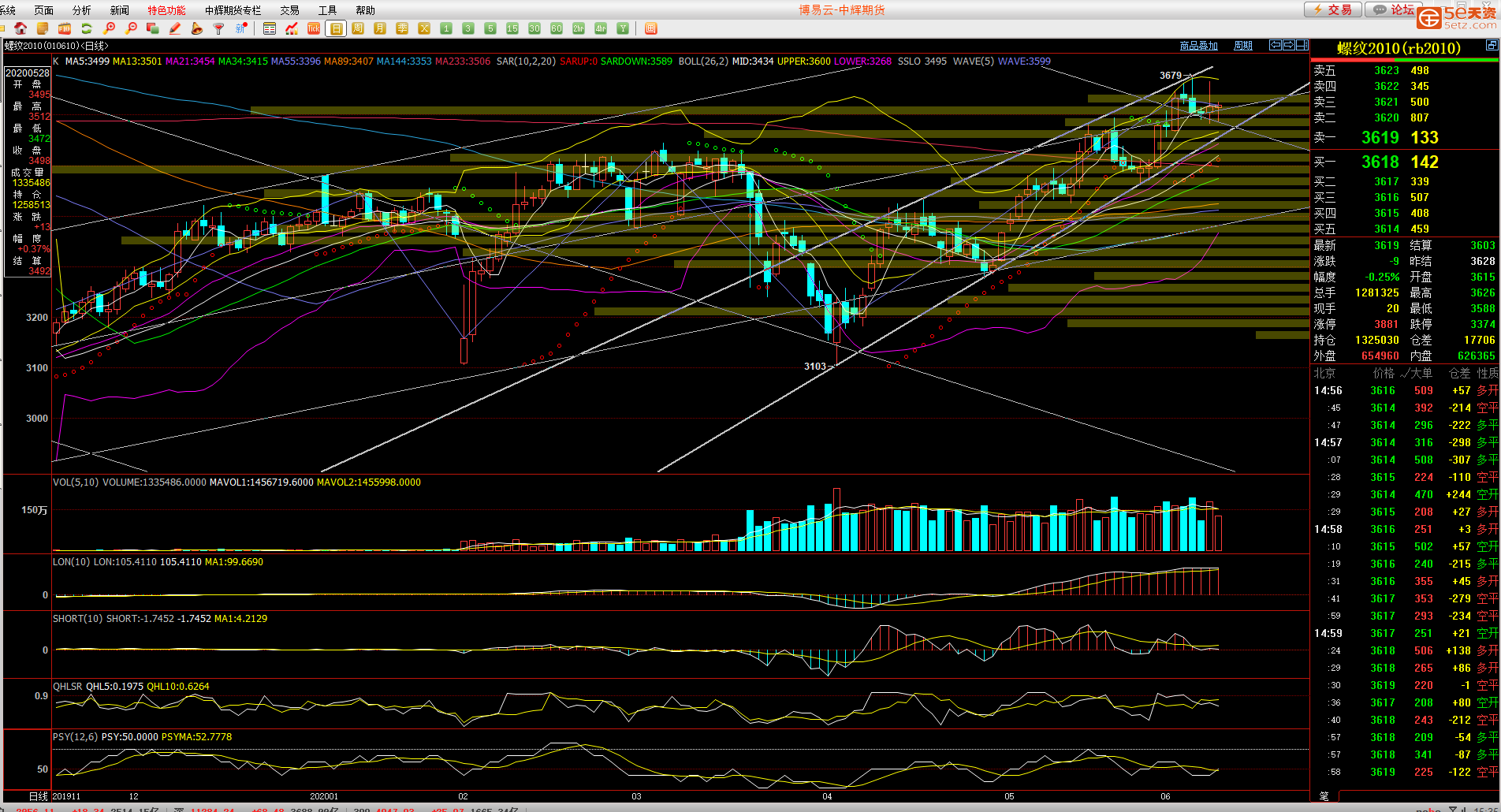The width and height of the screenshot is (1501, 812).
Task: Click the blue '新' news icon
Action: point(241,28)
